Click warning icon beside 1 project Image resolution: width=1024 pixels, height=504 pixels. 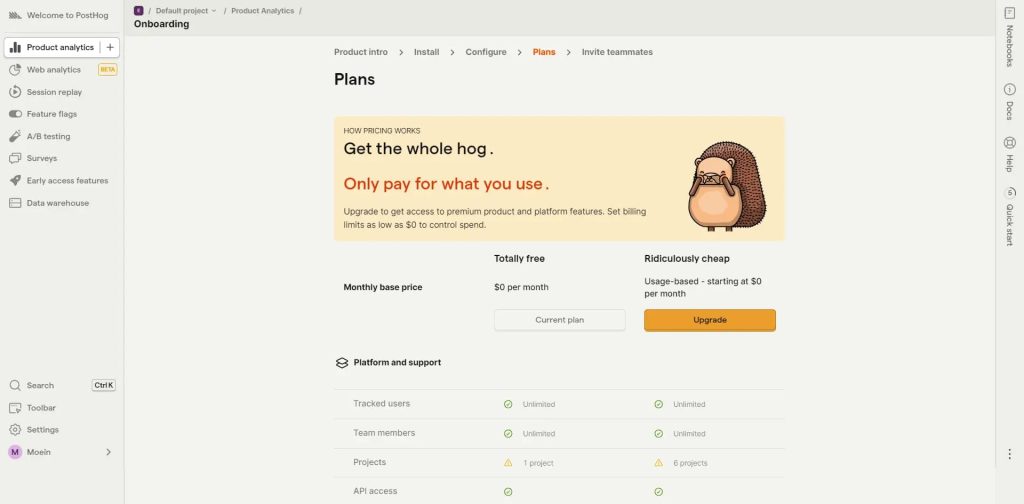tap(508, 463)
